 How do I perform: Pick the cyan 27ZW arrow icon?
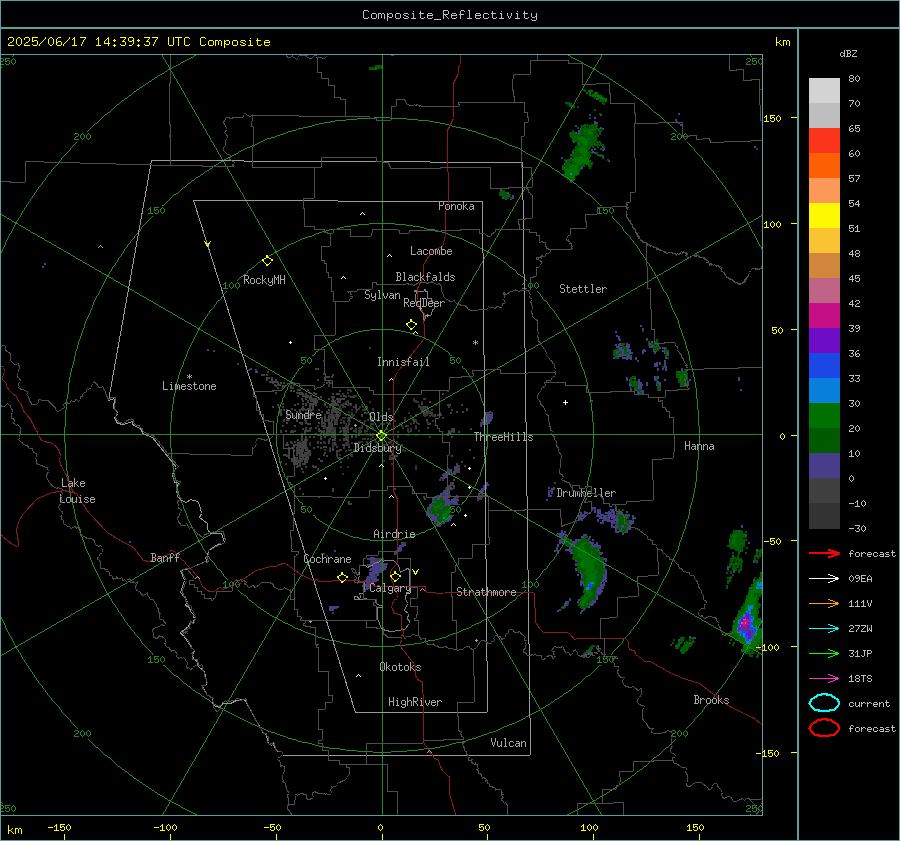click(824, 629)
